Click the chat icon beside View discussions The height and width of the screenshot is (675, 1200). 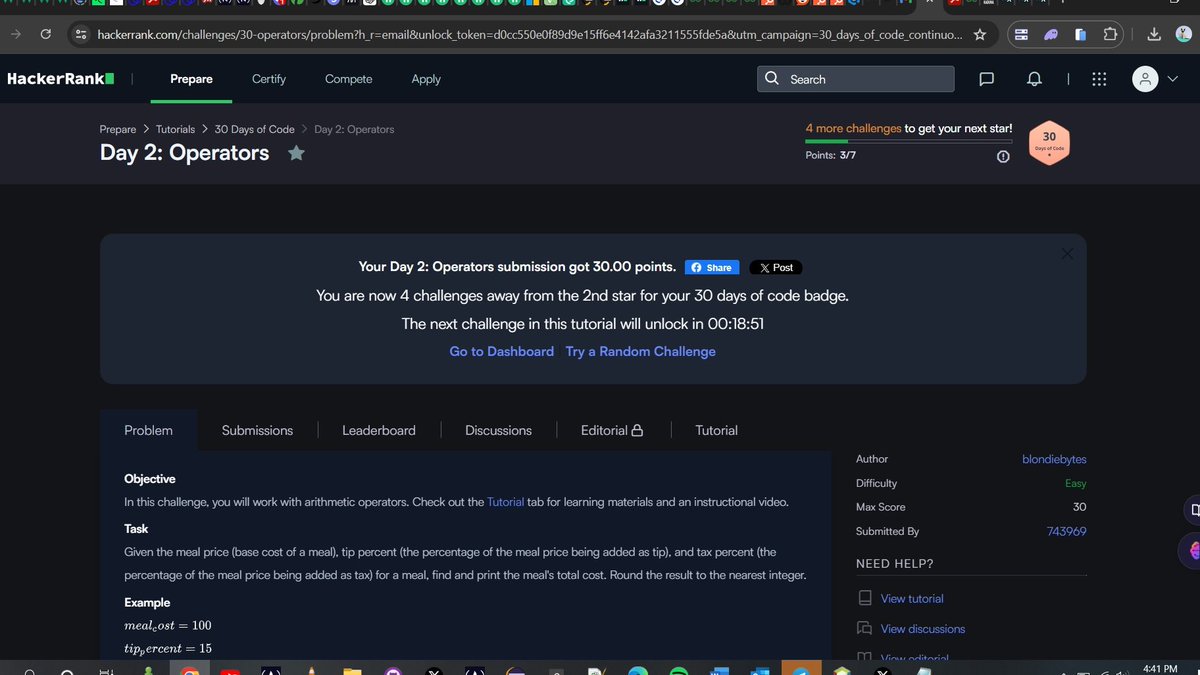coord(865,628)
